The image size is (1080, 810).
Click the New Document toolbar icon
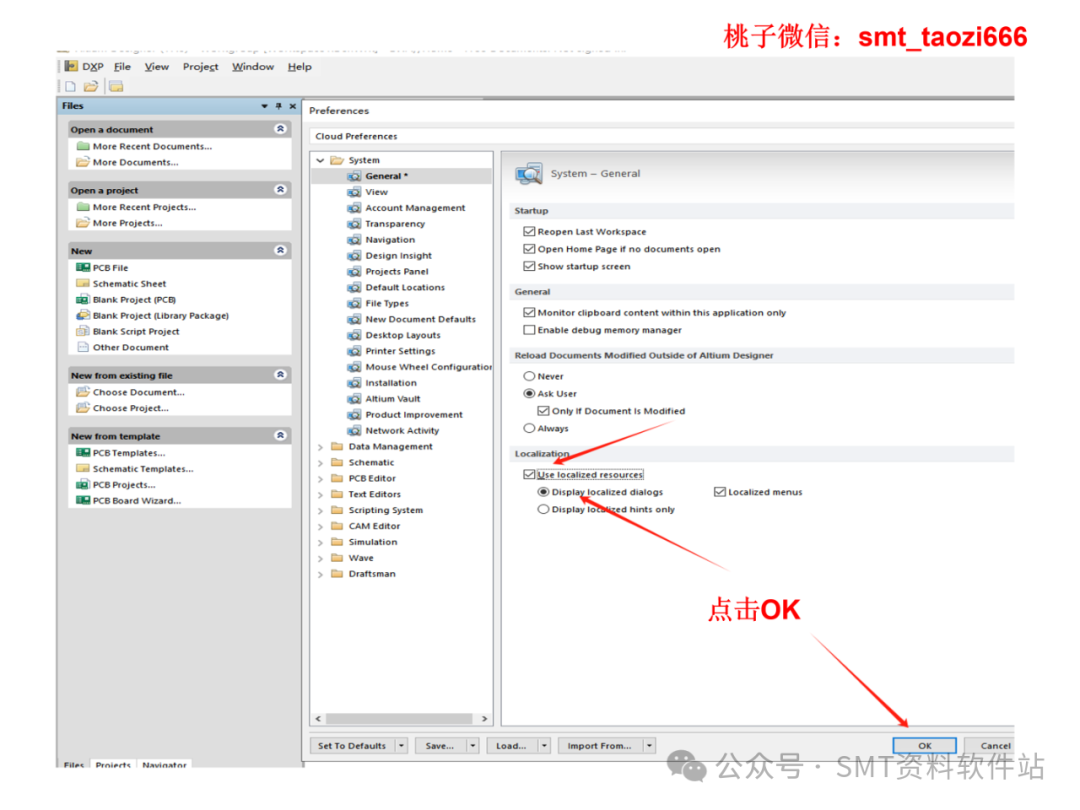[68, 86]
